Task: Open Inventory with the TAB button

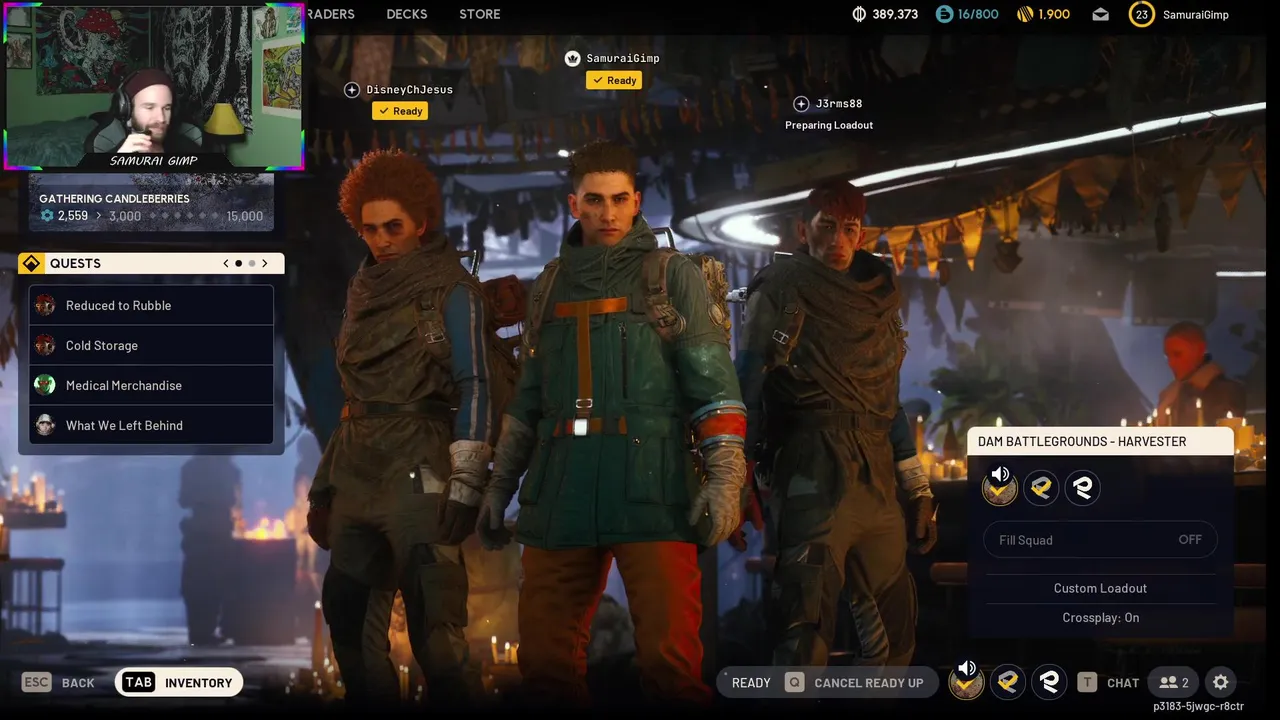Action: tap(179, 682)
